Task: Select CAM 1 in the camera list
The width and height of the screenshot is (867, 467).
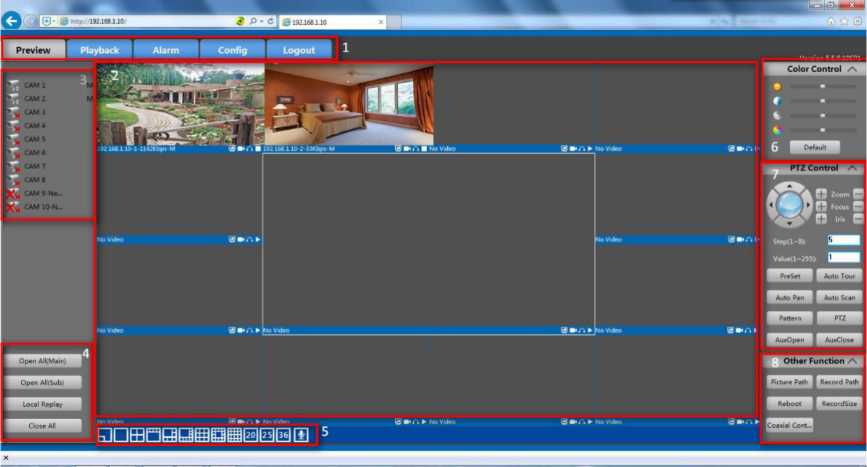Action: tap(35, 86)
